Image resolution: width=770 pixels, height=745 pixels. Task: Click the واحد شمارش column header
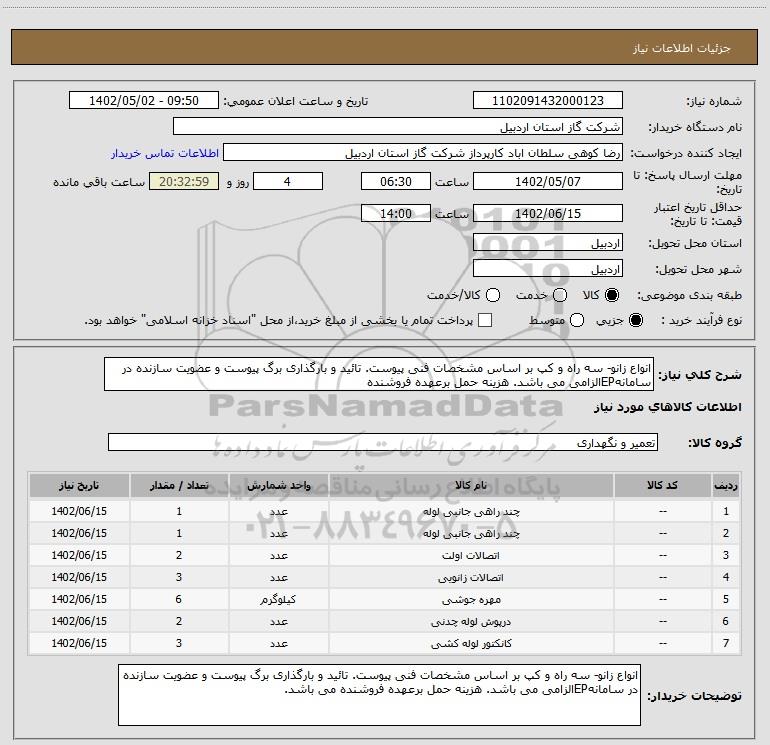coord(278,485)
